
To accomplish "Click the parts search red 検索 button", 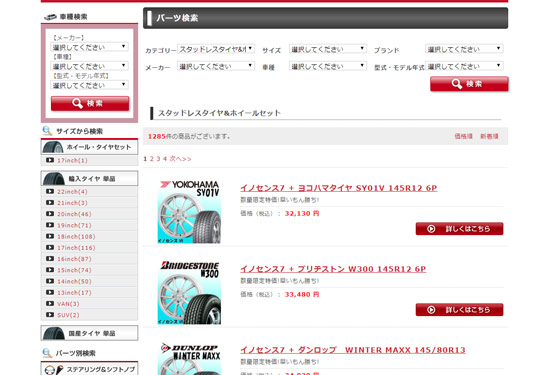I will pos(469,84).
